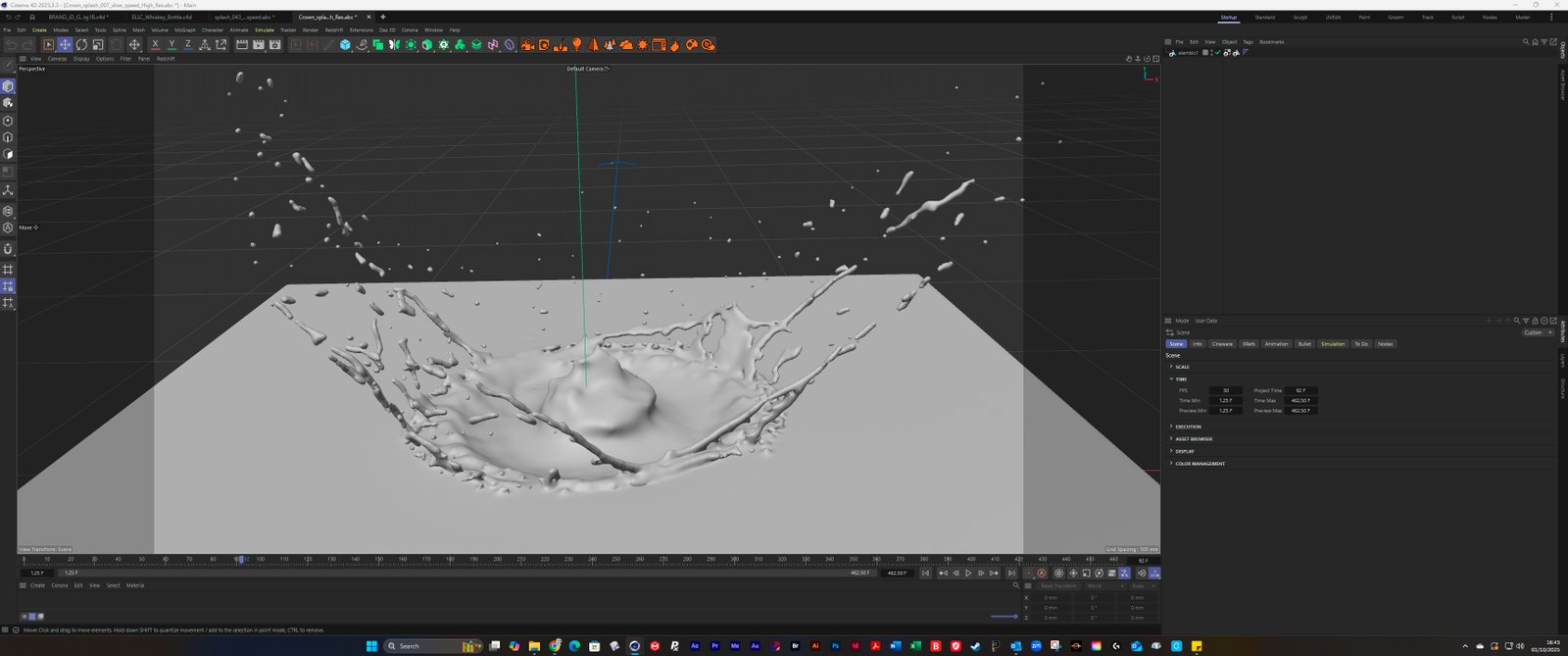Select the Rotate tool in top toolbar
The height and width of the screenshot is (656, 1568).
[81, 45]
